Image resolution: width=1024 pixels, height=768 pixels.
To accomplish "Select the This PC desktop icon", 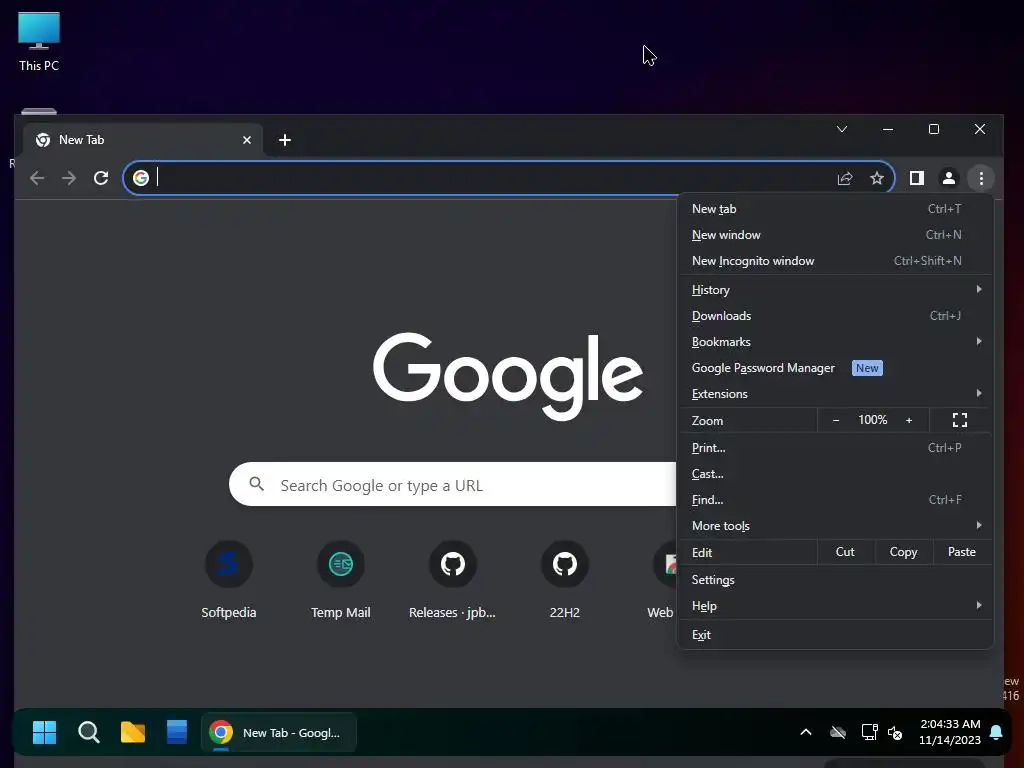I will click(x=39, y=41).
